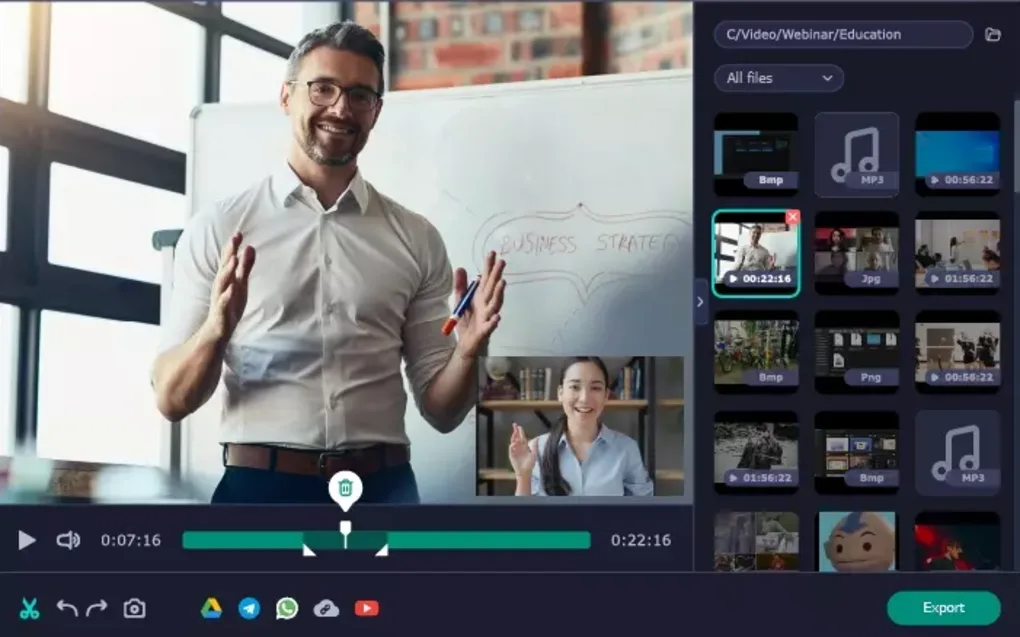The image size is (1020, 637).
Task: Select the first MP3 audio thumbnail
Action: point(856,154)
